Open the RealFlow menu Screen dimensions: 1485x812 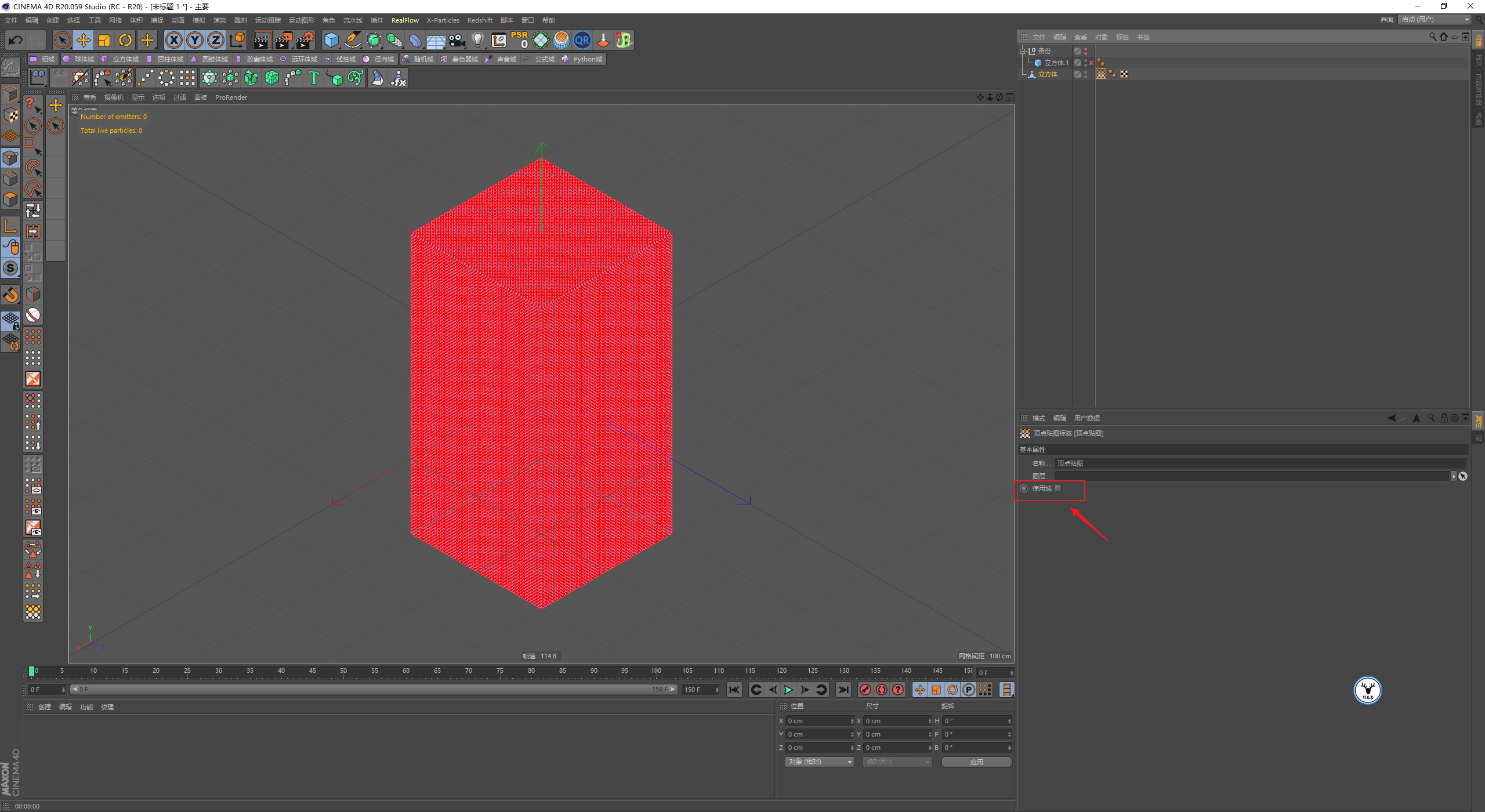(405, 20)
